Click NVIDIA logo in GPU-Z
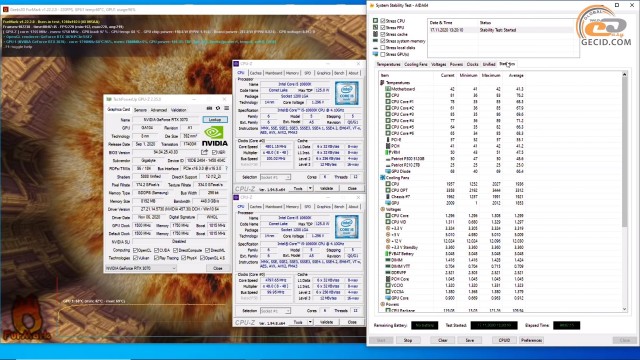640x360 pixels. tap(215, 136)
